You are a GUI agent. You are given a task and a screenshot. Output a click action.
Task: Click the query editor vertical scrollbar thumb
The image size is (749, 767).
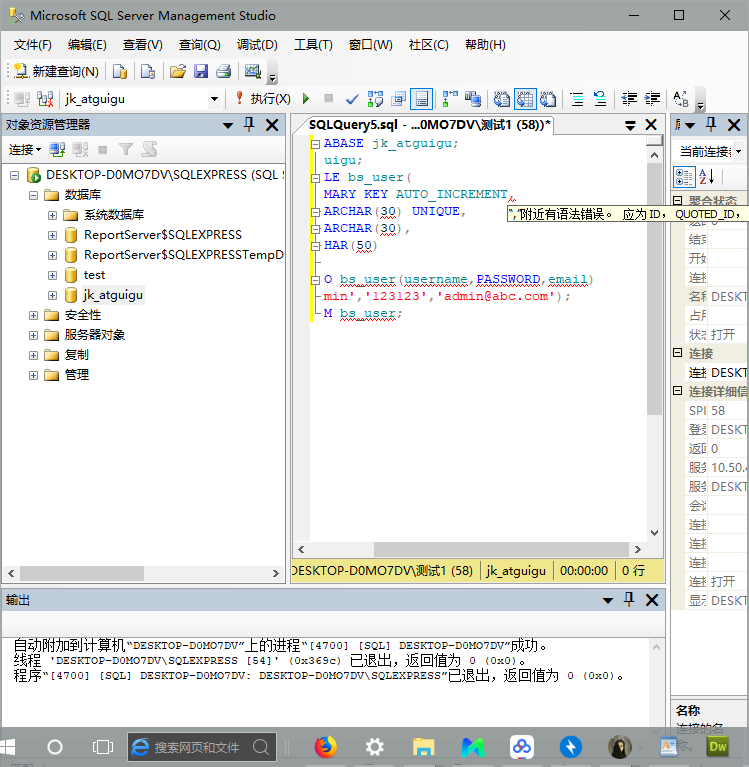(x=654, y=289)
